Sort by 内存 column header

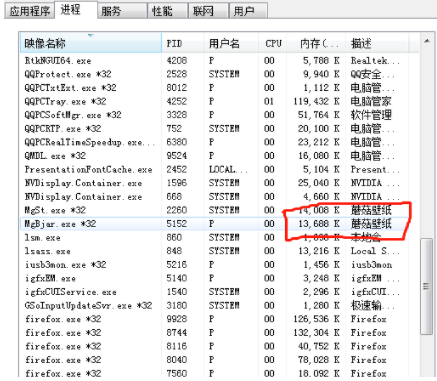(x=316, y=43)
